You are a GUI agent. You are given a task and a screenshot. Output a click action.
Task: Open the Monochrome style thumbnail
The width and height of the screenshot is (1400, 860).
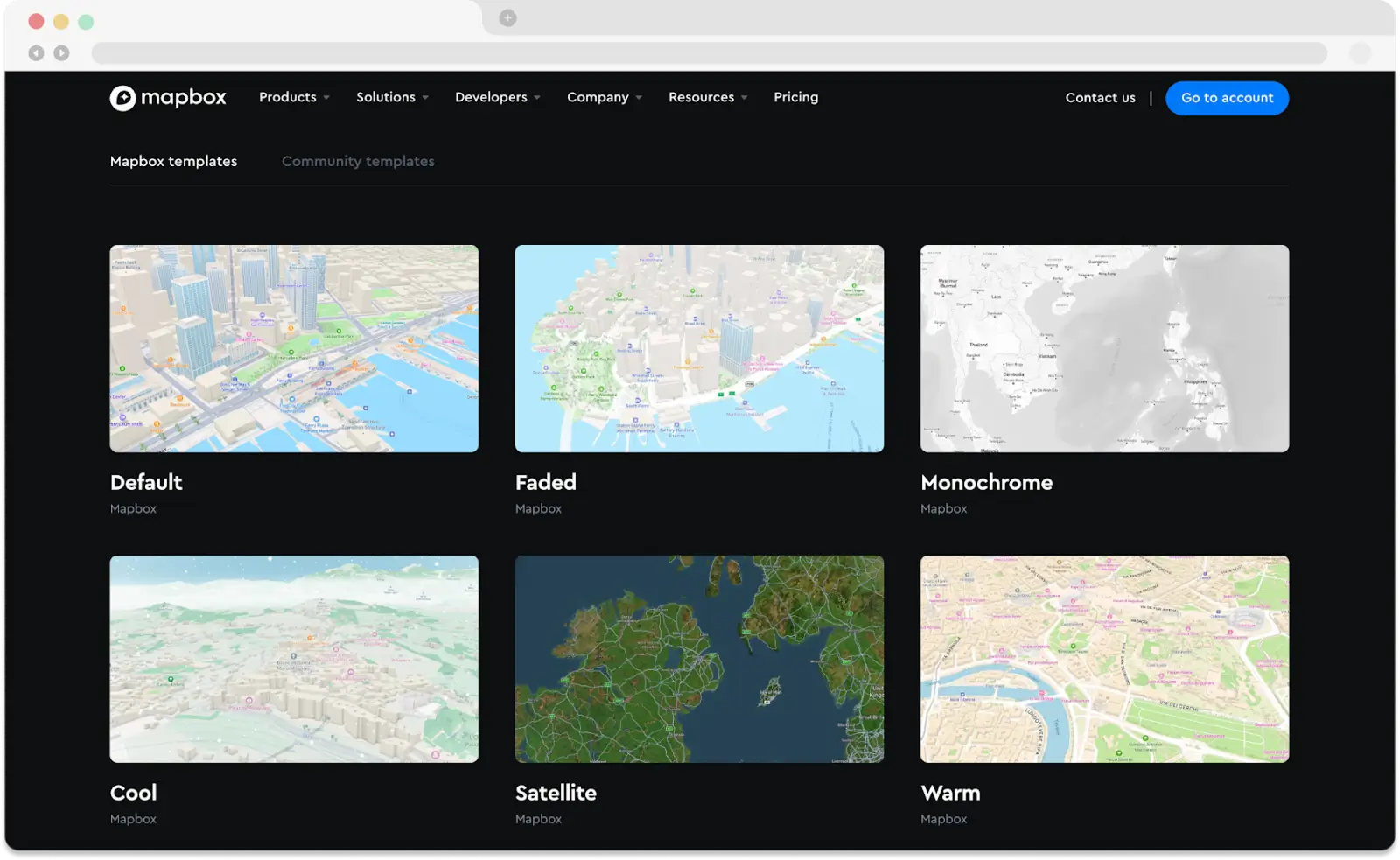(1104, 348)
